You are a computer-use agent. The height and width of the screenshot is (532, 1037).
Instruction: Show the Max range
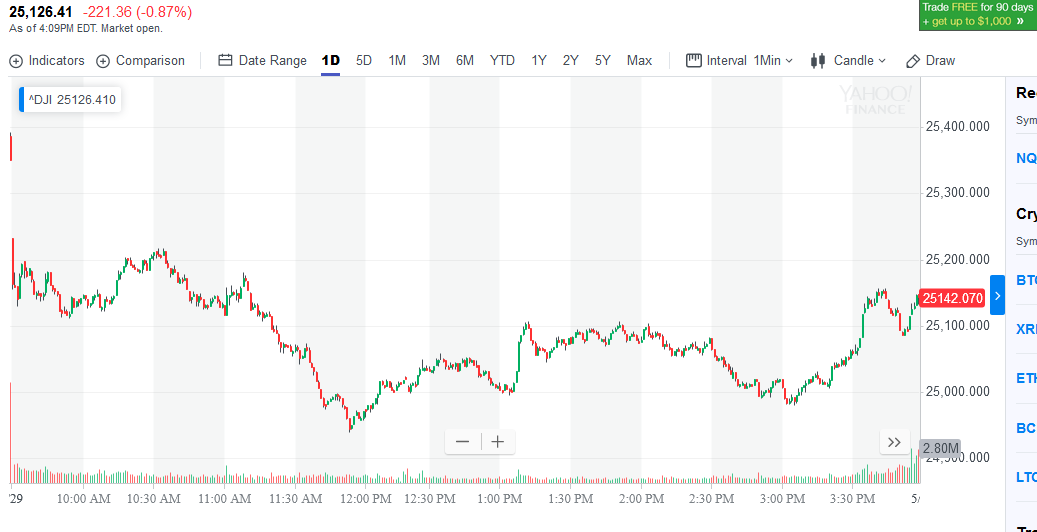tap(640, 61)
